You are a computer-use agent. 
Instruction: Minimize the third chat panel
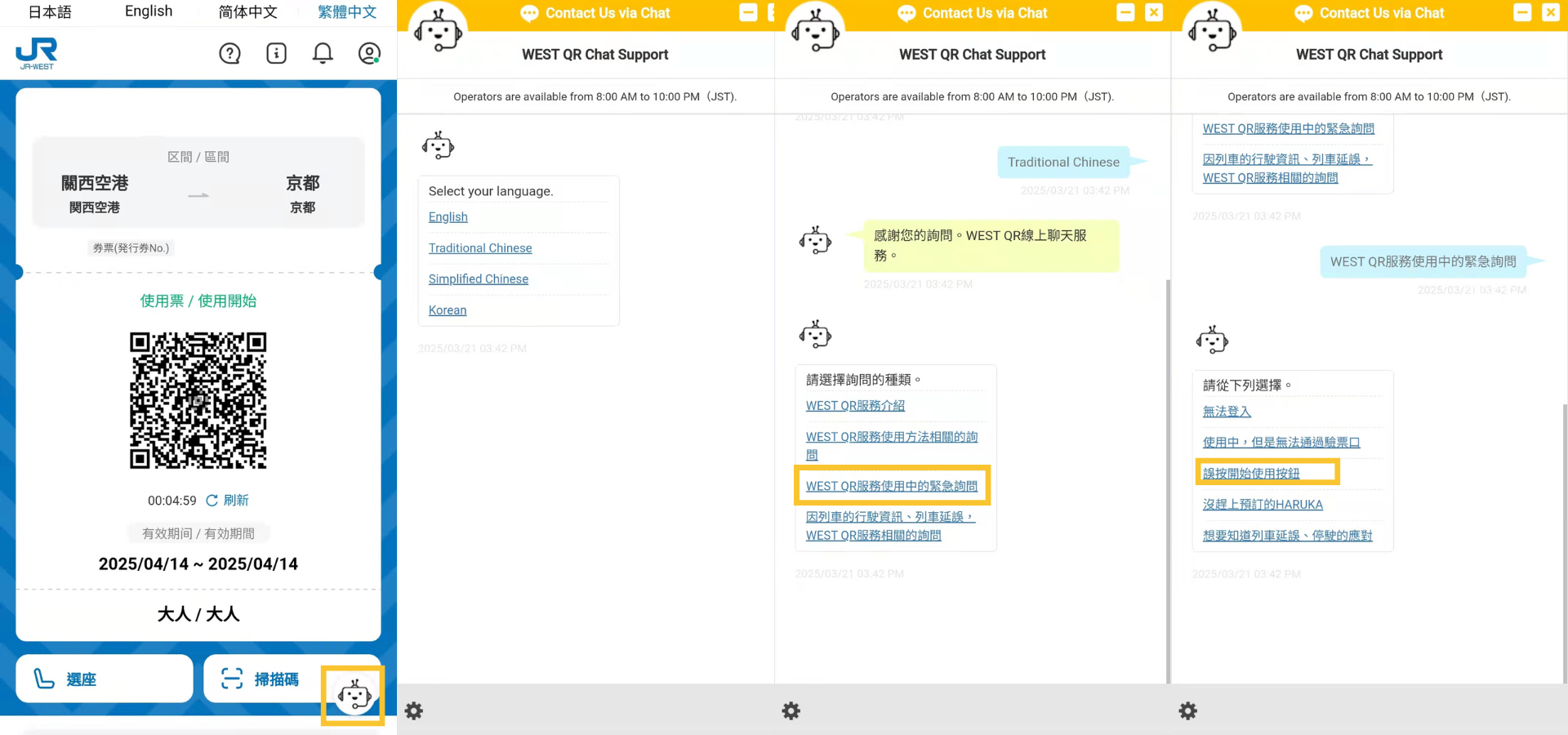tap(1522, 12)
